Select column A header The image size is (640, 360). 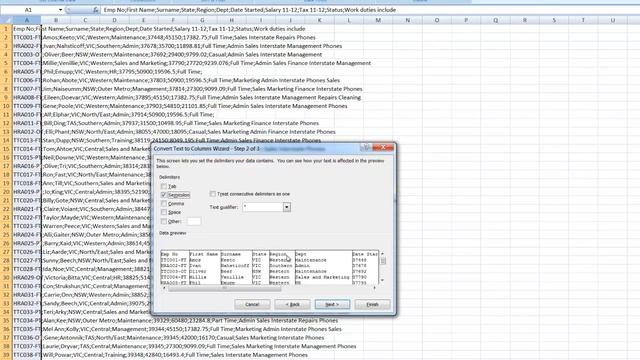coord(27,20)
